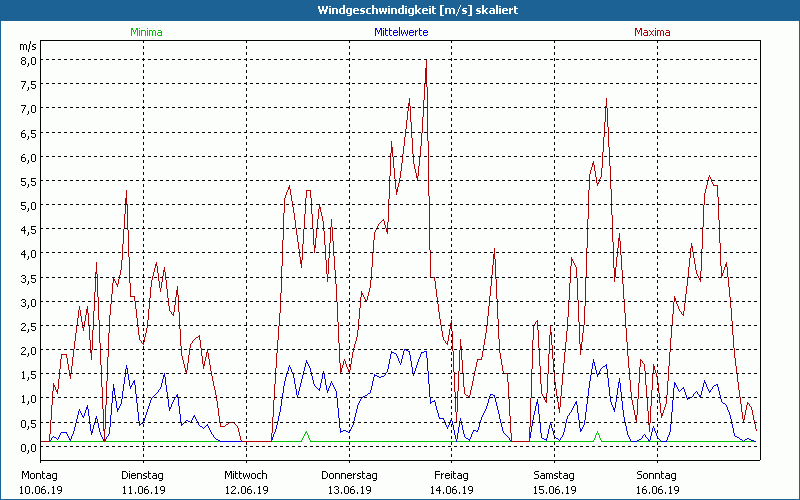Click the 5,0 y-axis tick label
The image size is (800, 500).
click(28, 206)
